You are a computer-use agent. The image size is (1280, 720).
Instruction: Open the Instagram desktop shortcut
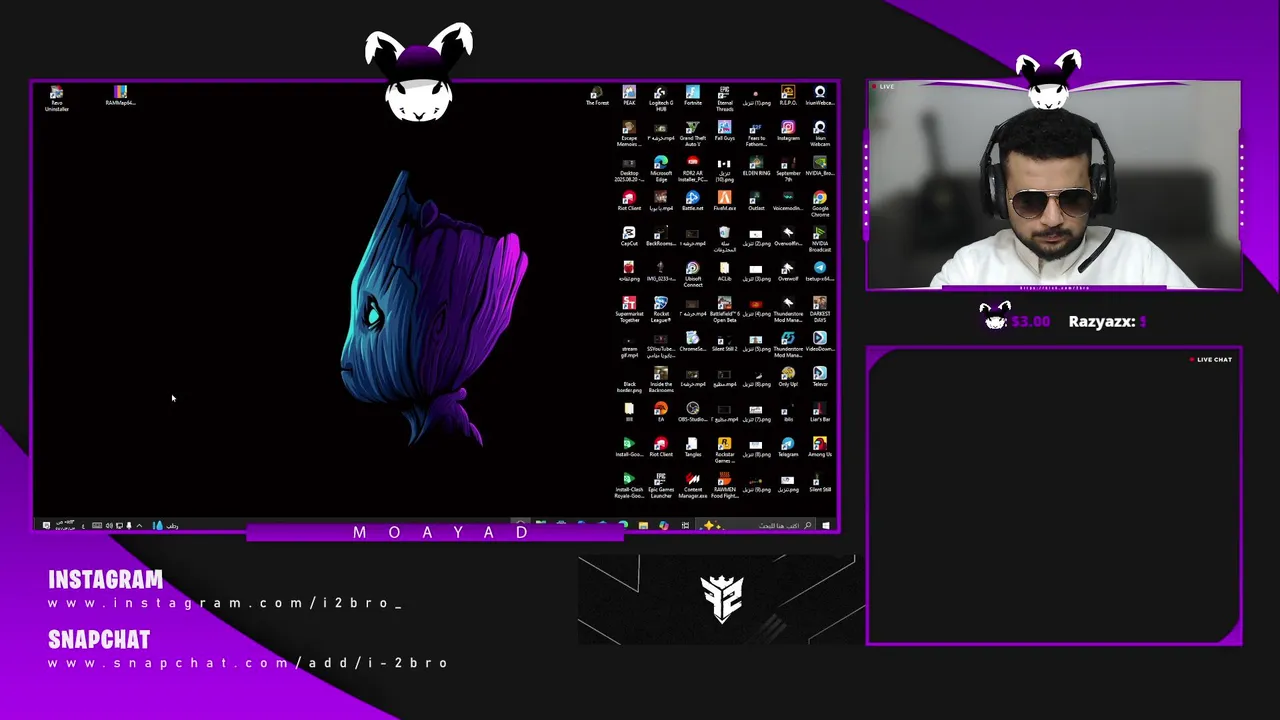click(788, 131)
